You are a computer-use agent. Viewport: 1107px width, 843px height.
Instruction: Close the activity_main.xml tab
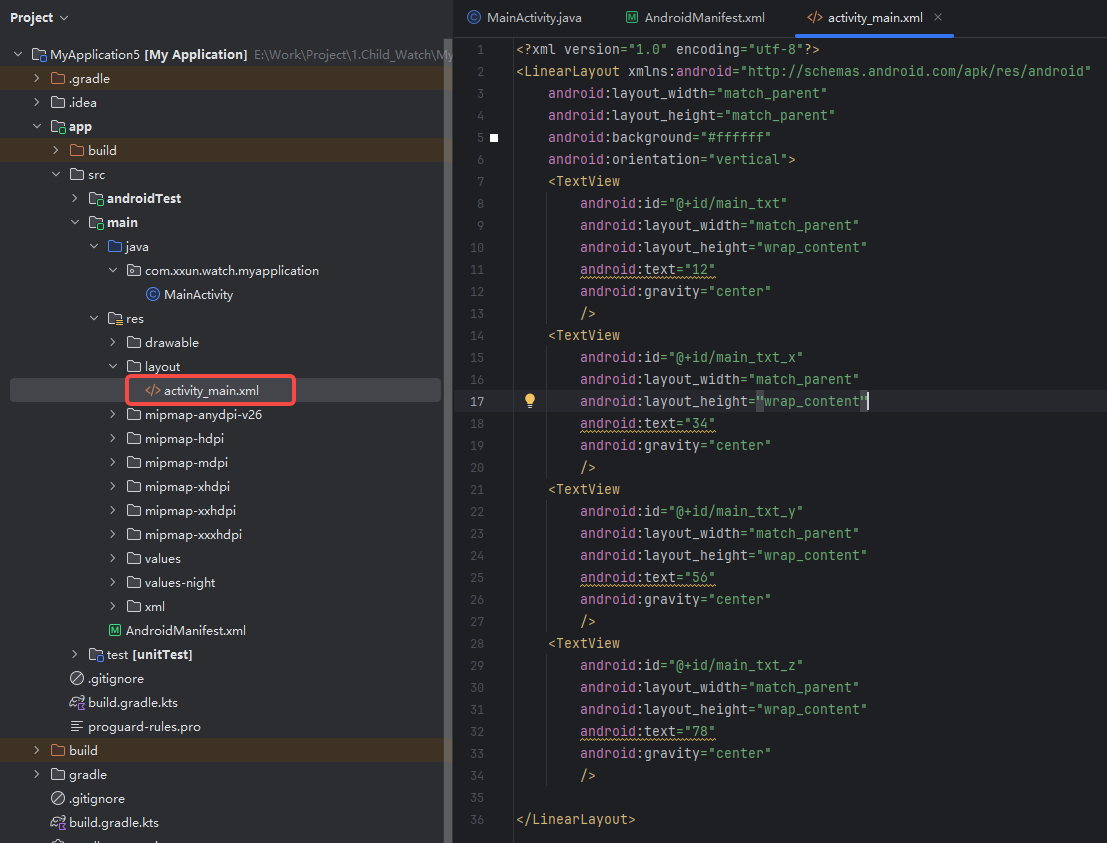coord(938,17)
